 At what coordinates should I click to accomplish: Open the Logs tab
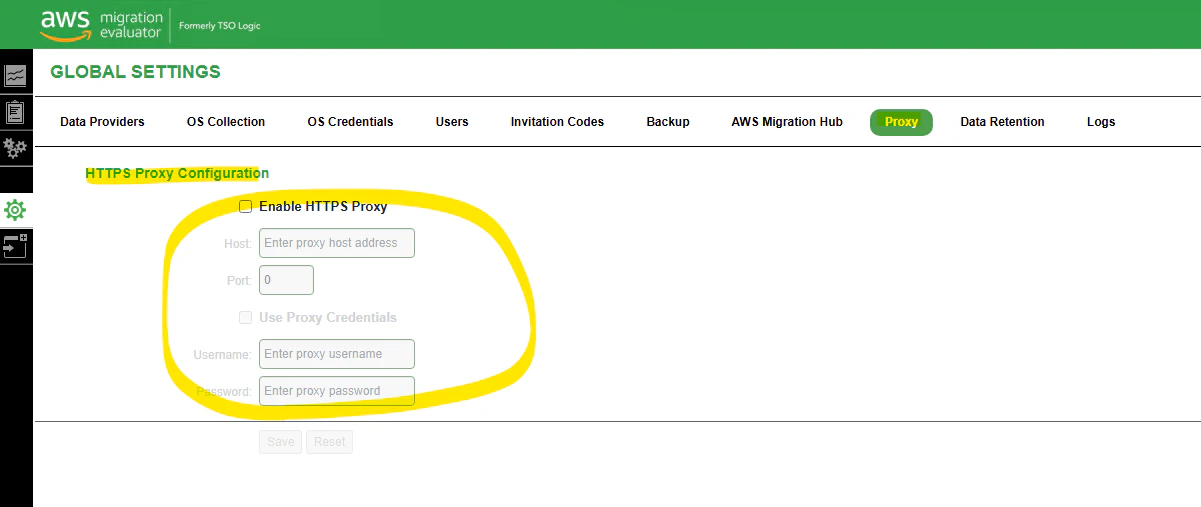click(1101, 122)
